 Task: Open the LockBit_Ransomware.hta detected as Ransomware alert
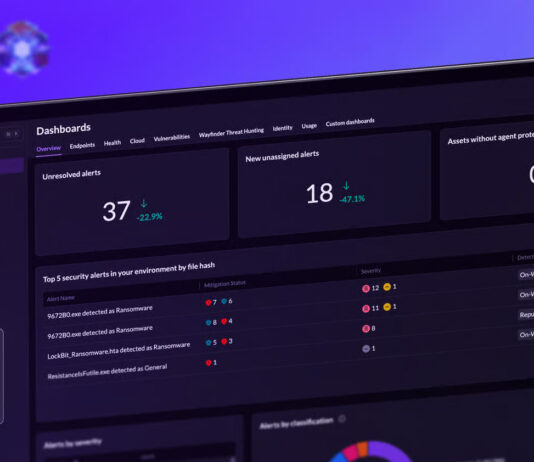[x=119, y=351]
